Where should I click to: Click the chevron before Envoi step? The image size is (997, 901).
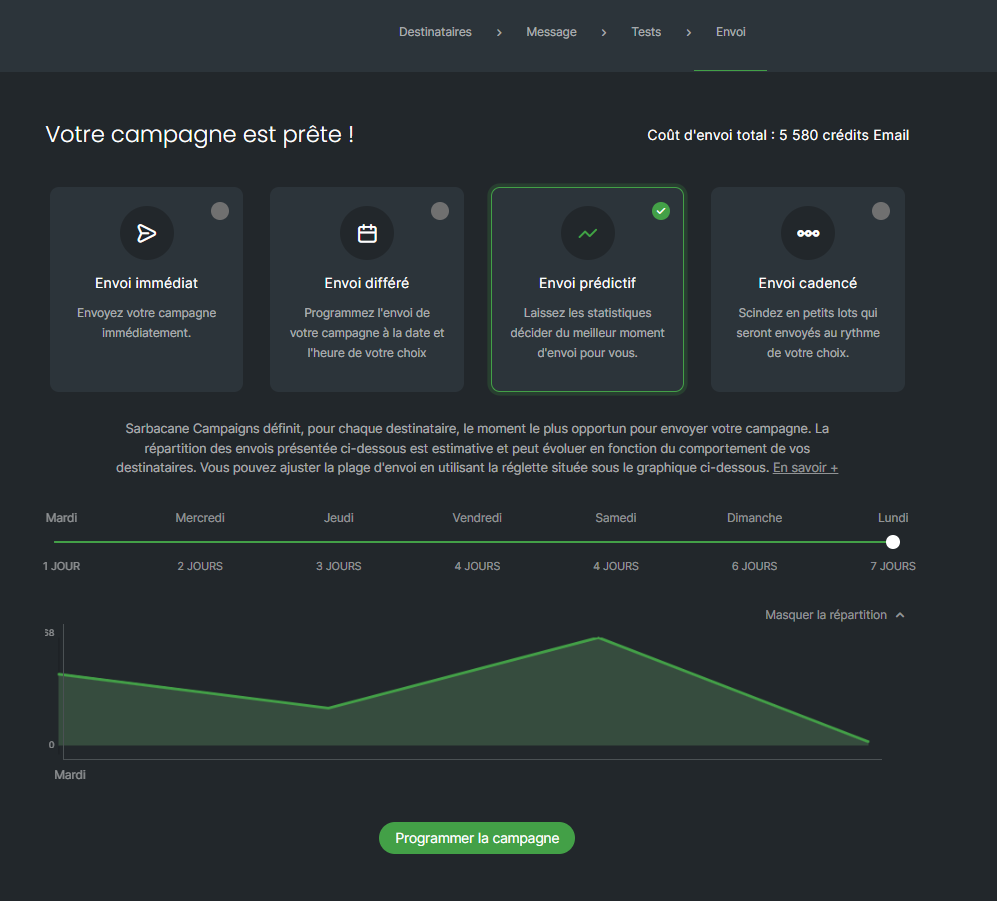tap(689, 32)
